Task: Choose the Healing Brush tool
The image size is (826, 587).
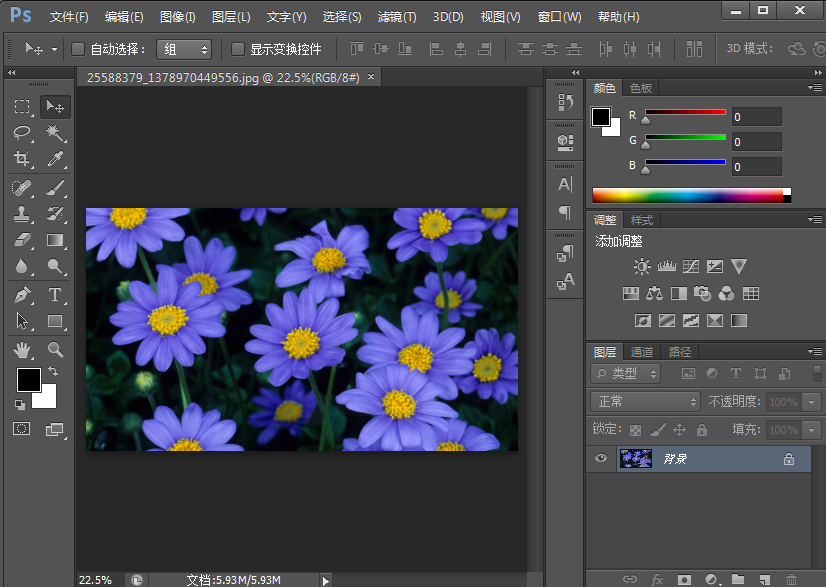Action: (x=22, y=188)
